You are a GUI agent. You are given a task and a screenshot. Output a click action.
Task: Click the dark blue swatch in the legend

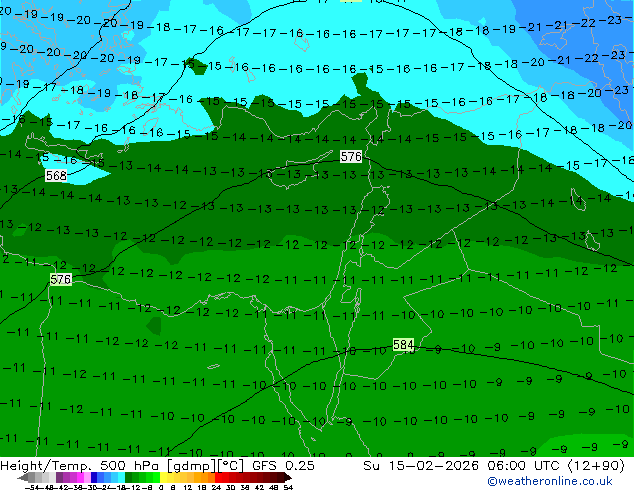94,477
